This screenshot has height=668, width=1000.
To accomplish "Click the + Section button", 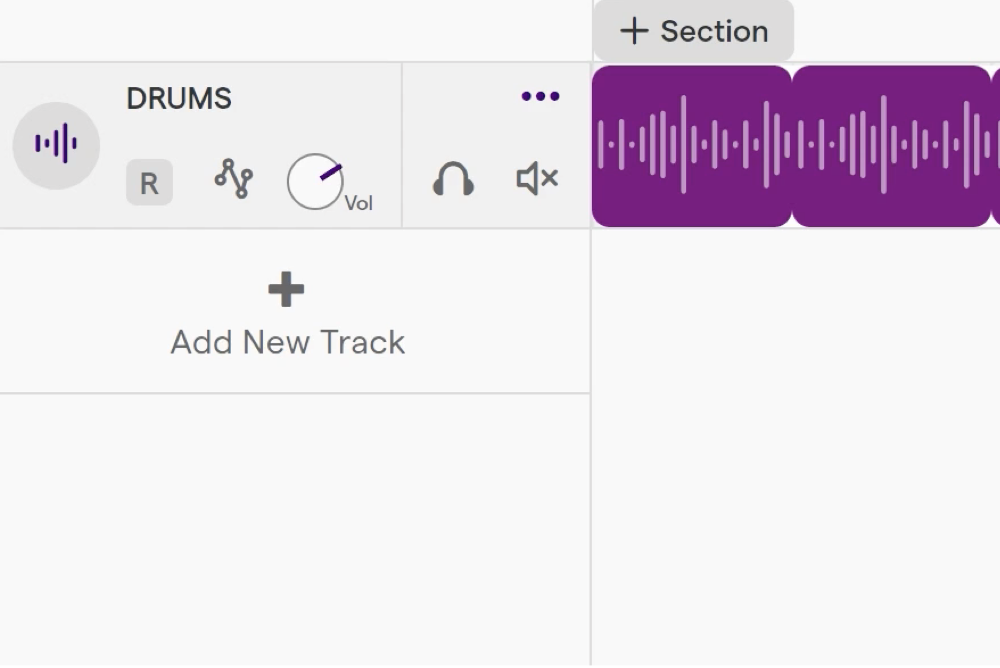I will tap(693, 31).
